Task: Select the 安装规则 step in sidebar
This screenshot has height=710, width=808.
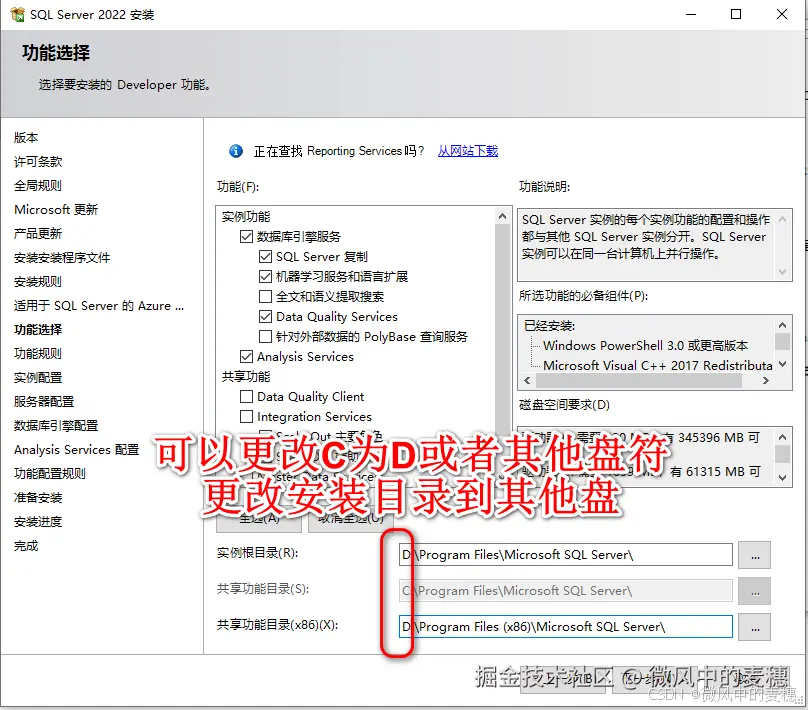Action: [38, 282]
